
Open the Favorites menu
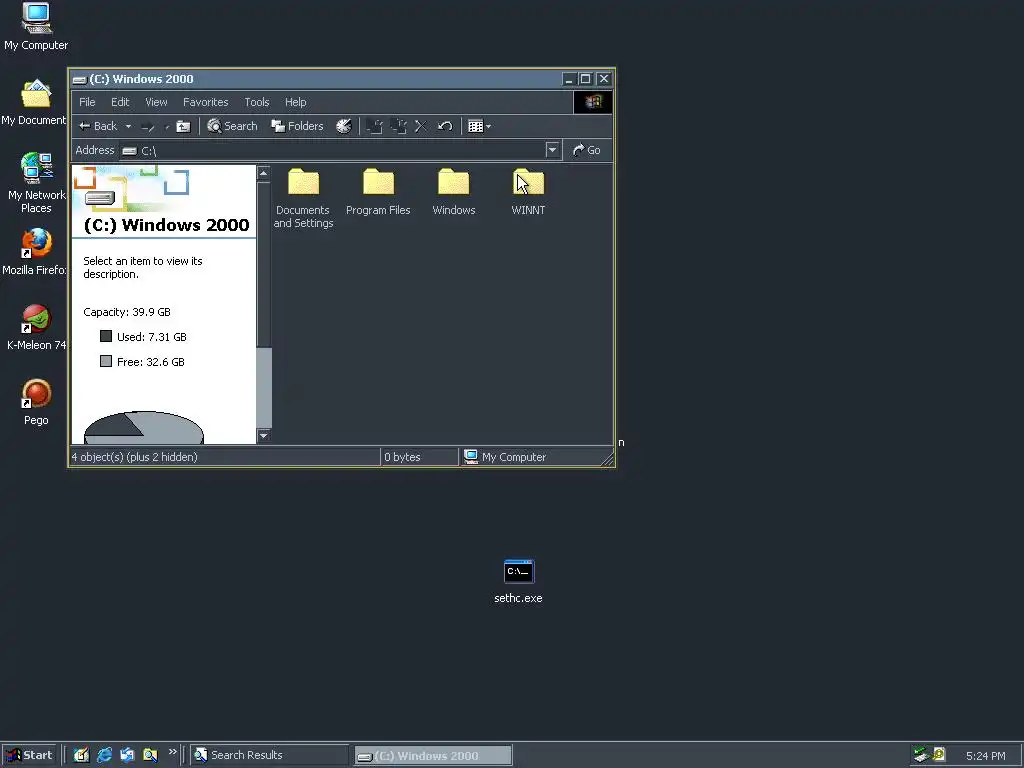[206, 102]
